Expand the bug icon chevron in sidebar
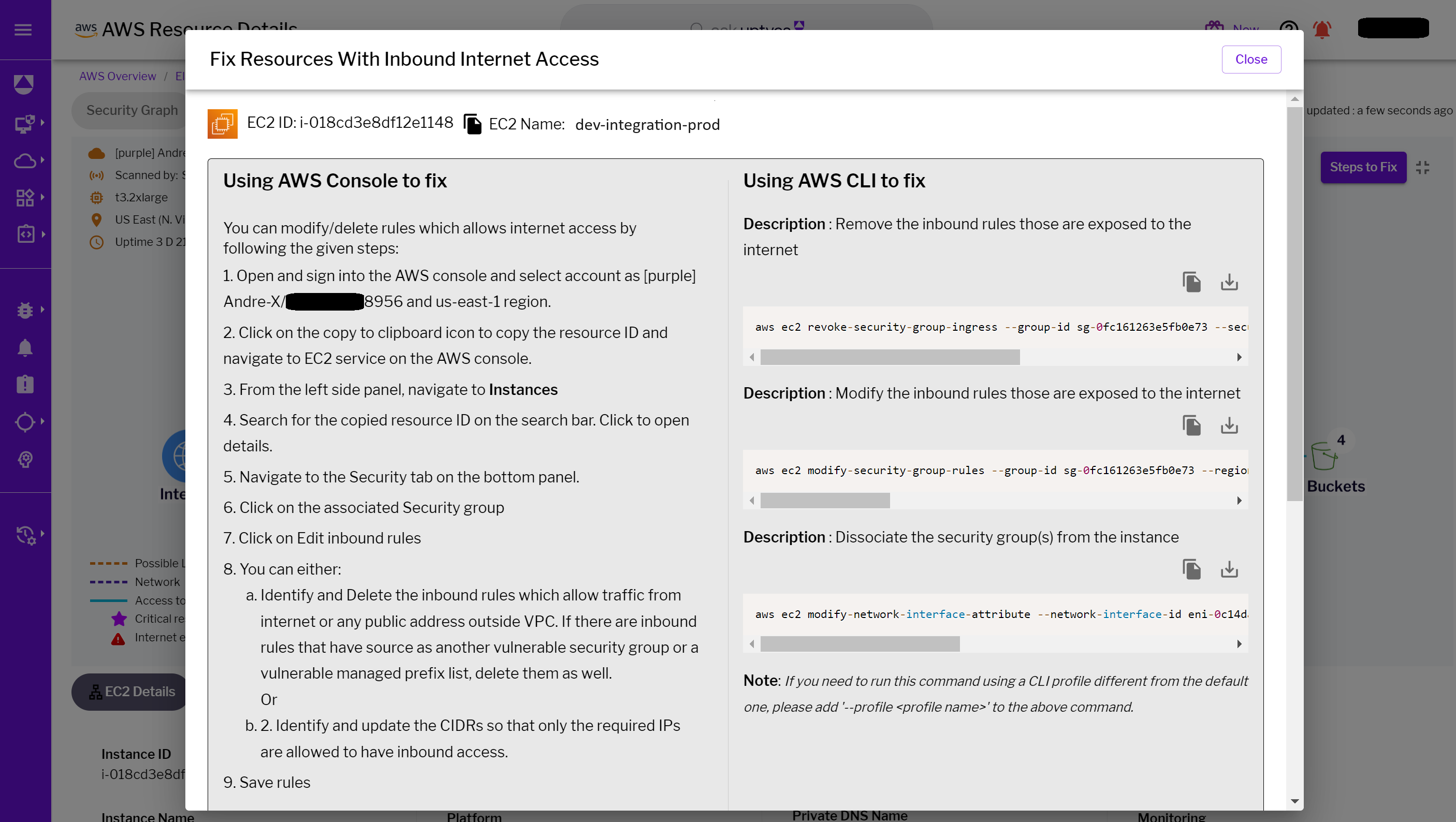 coord(42,310)
